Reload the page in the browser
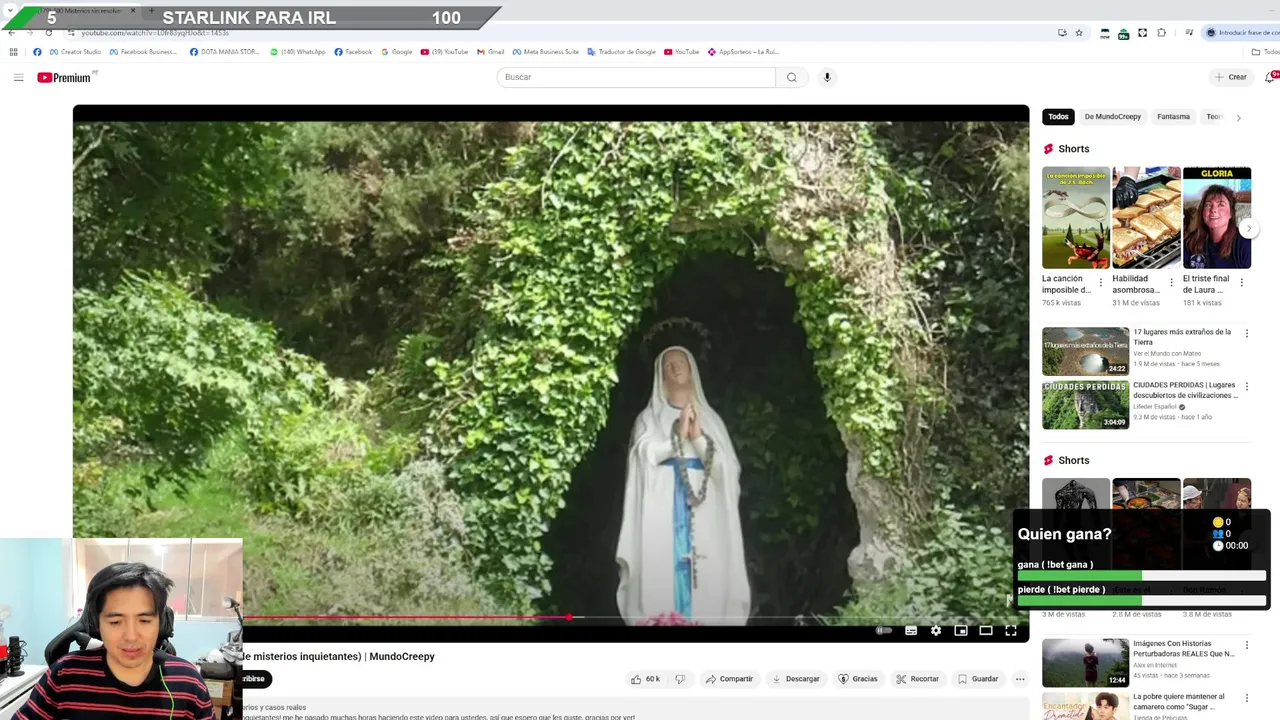Image resolution: width=1280 pixels, height=720 pixels. pyautogui.click(x=48, y=33)
